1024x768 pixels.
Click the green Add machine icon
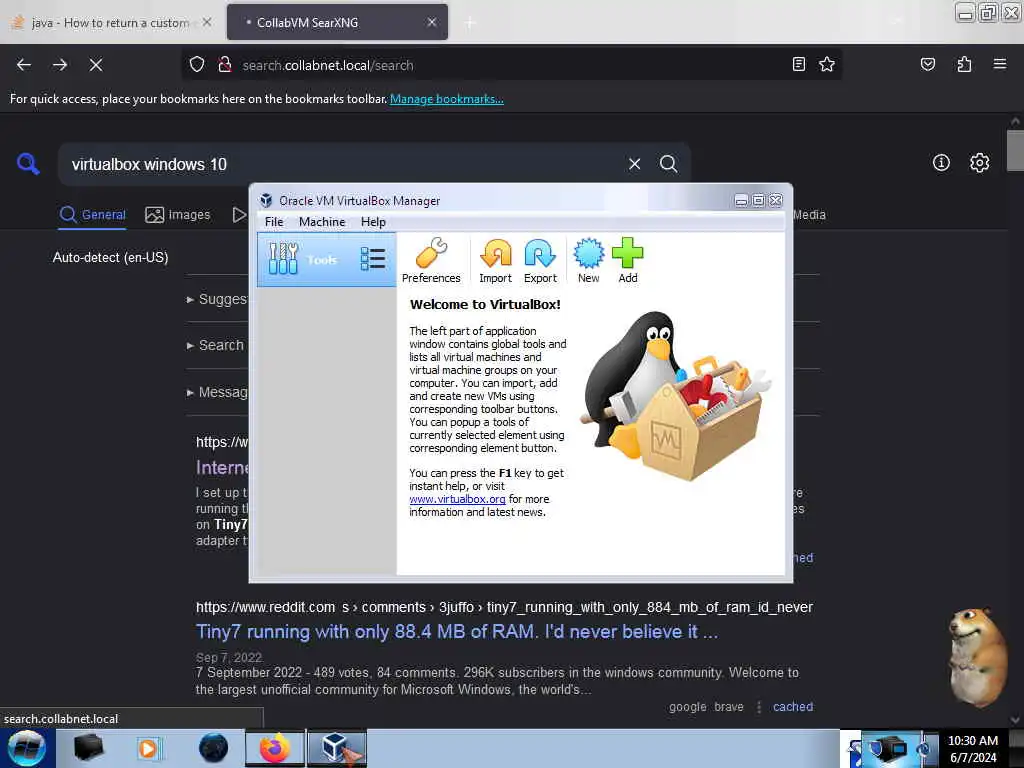click(628, 261)
